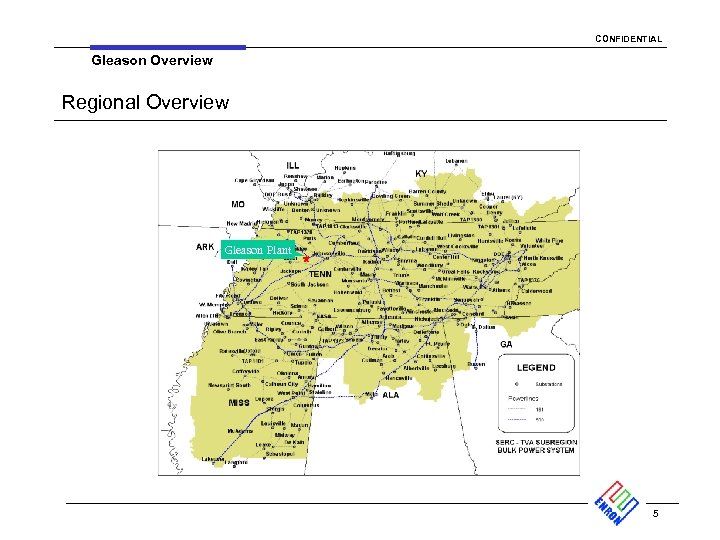Click the Barren County map label
Image resolution: width=720 pixels, height=540 pixels.
(x=427, y=191)
